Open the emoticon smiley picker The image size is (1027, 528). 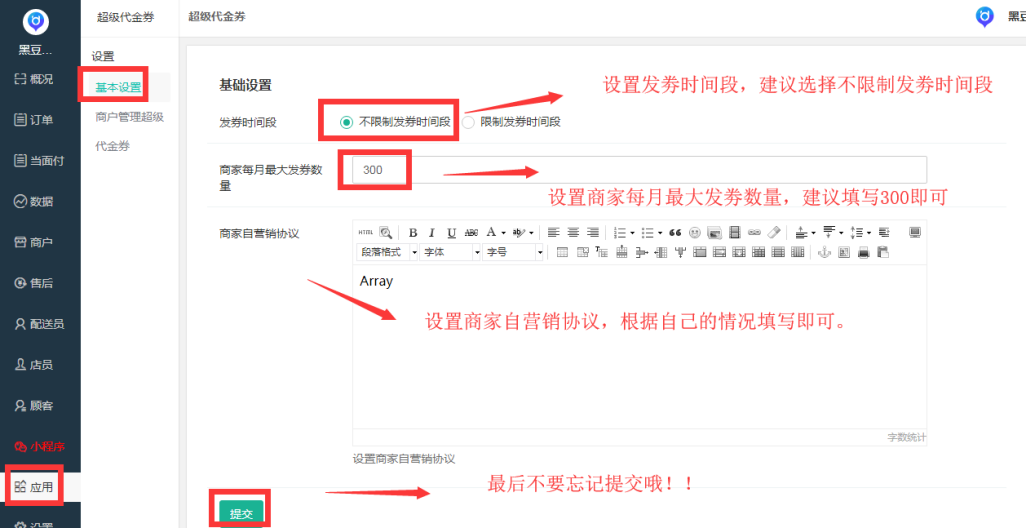(x=695, y=233)
